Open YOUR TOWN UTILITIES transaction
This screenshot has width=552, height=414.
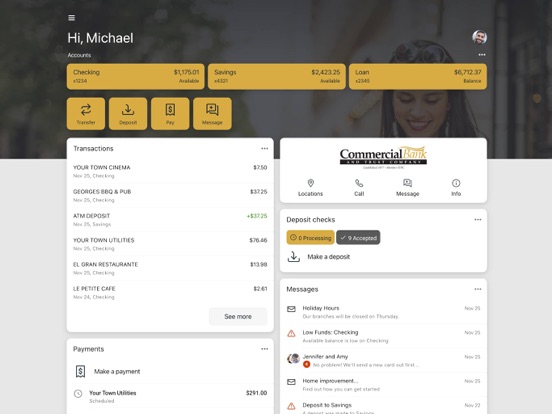[170, 244]
